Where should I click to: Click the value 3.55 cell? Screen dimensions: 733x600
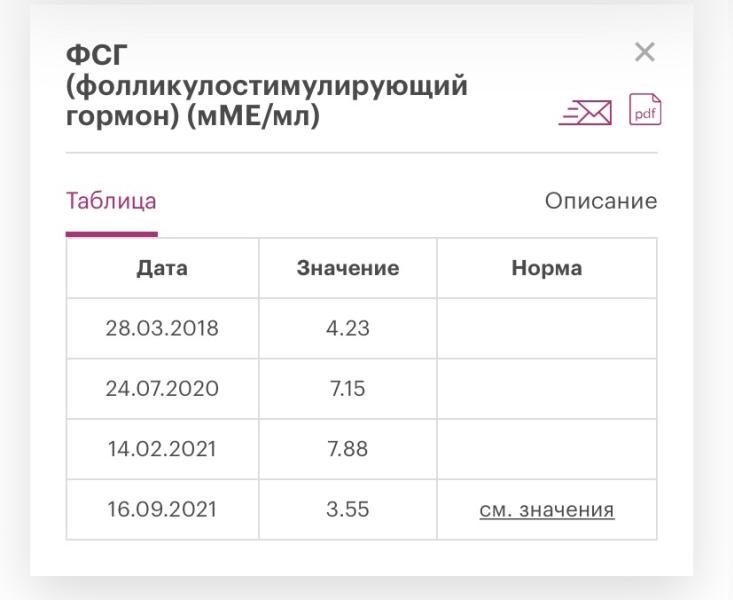click(348, 509)
